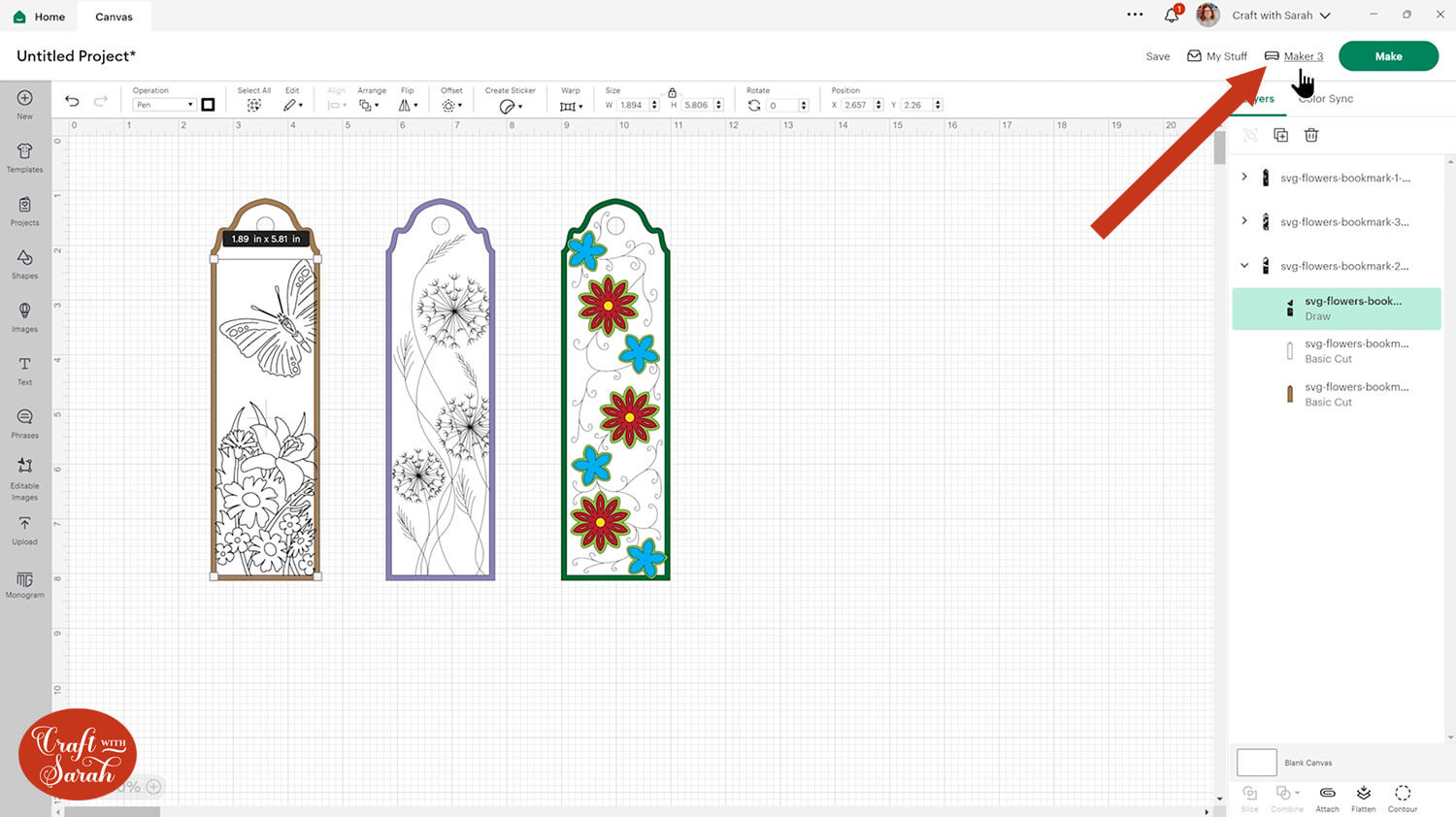
Task: Switch to the Home tab
Action: tap(40, 16)
